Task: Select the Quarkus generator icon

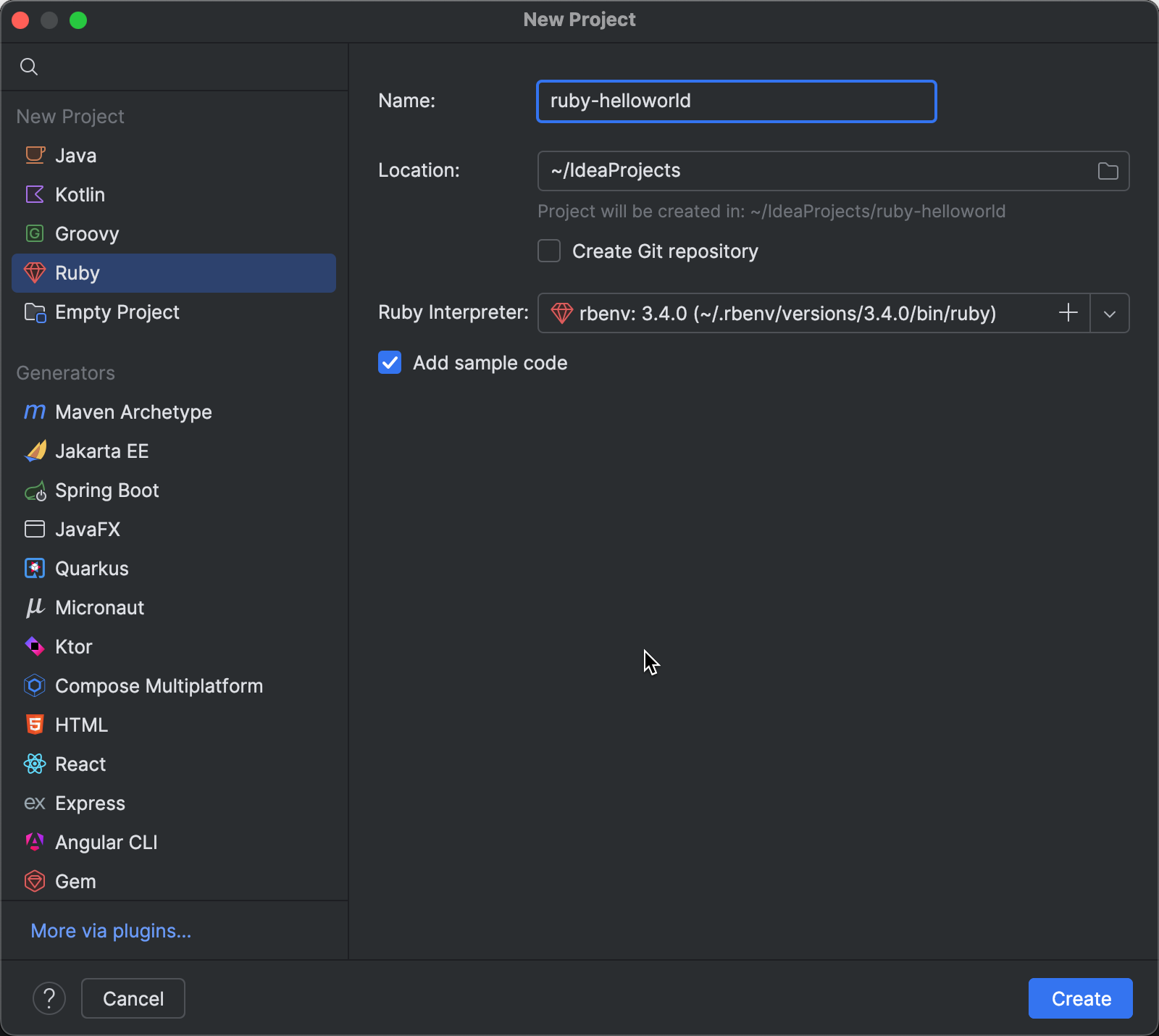Action: (35, 568)
